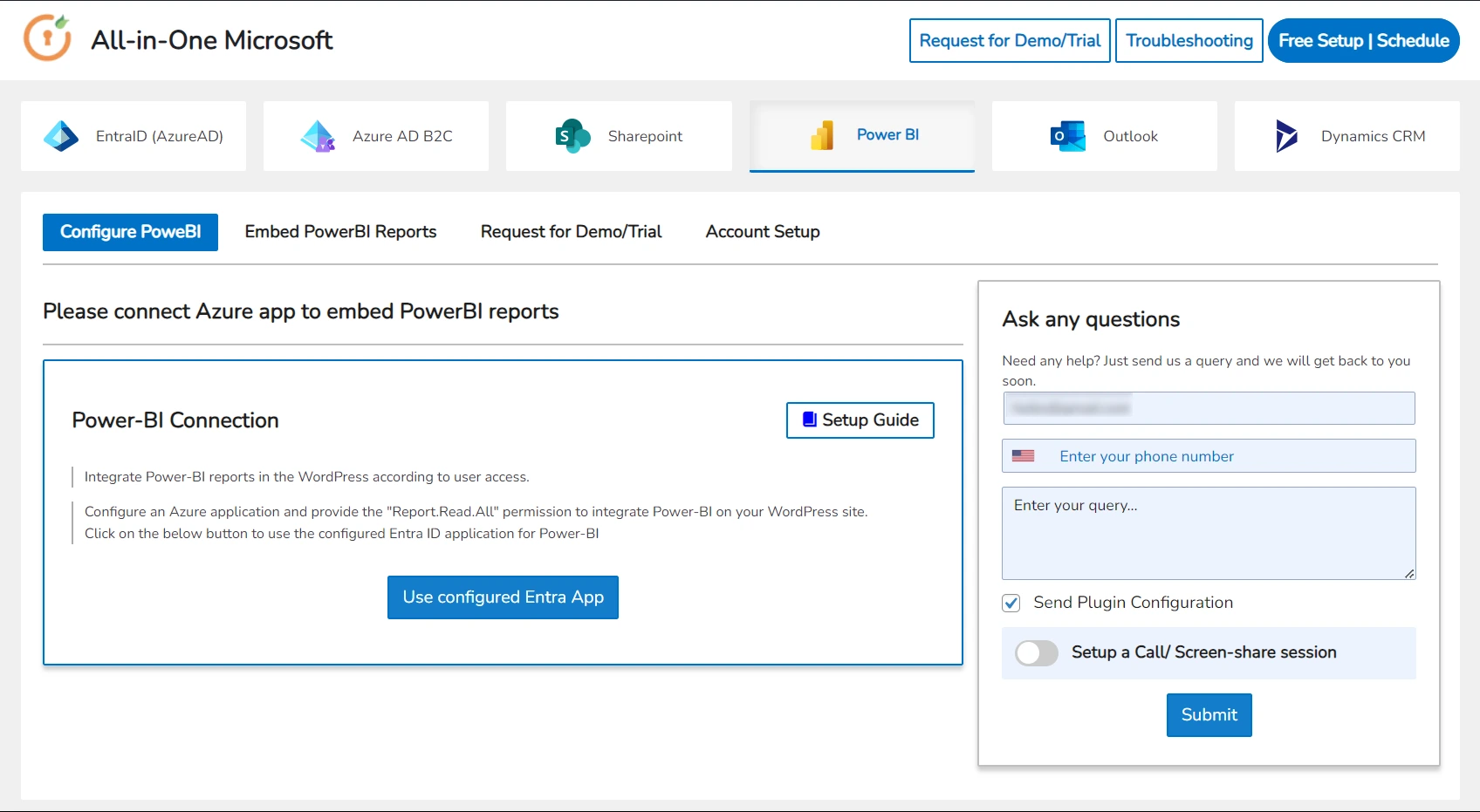Click the Sharepoint logo icon
The height and width of the screenshot is (812, 1480).
click(x=573, y=136)
